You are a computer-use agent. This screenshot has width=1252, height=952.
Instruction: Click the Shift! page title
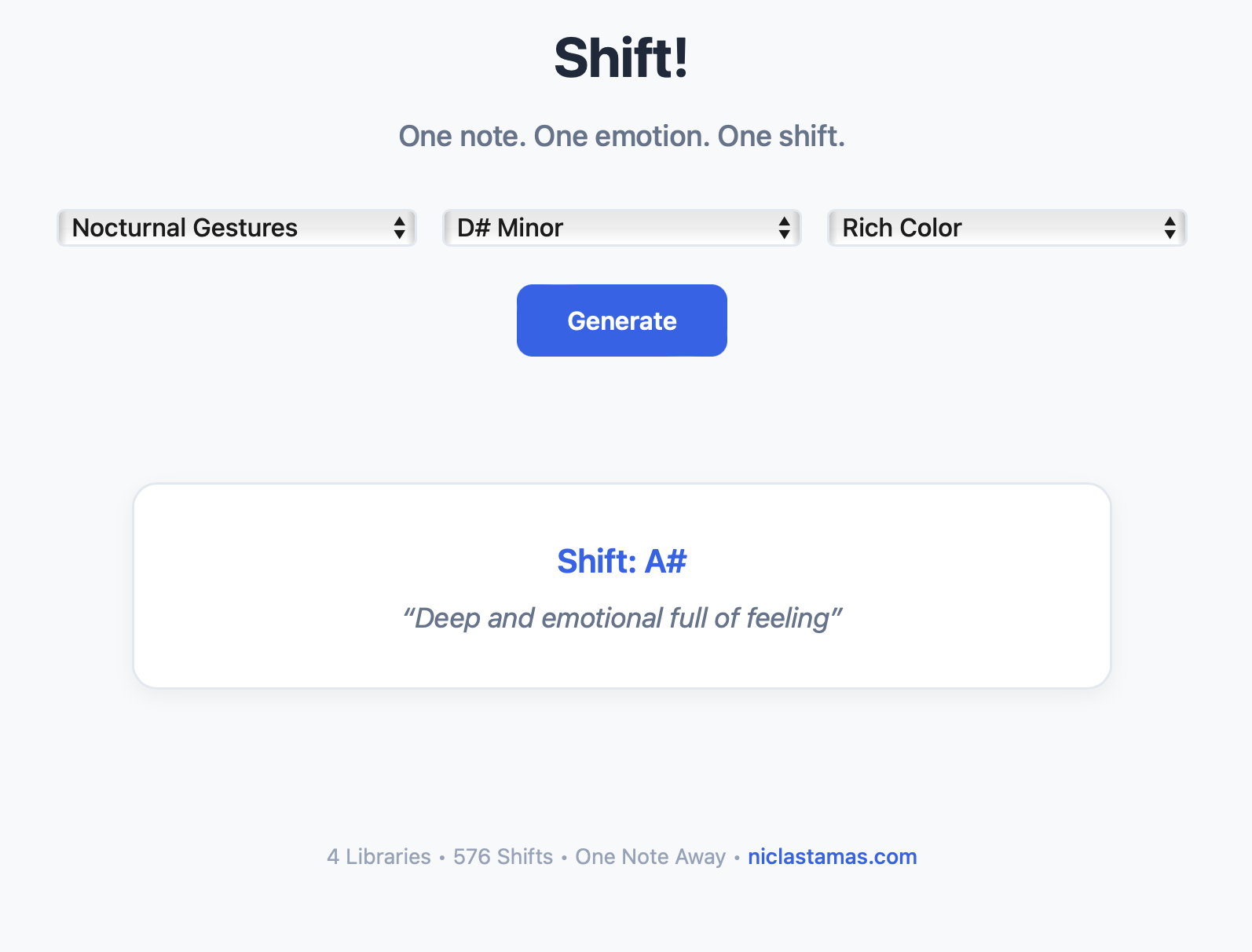tap(621, 58)
